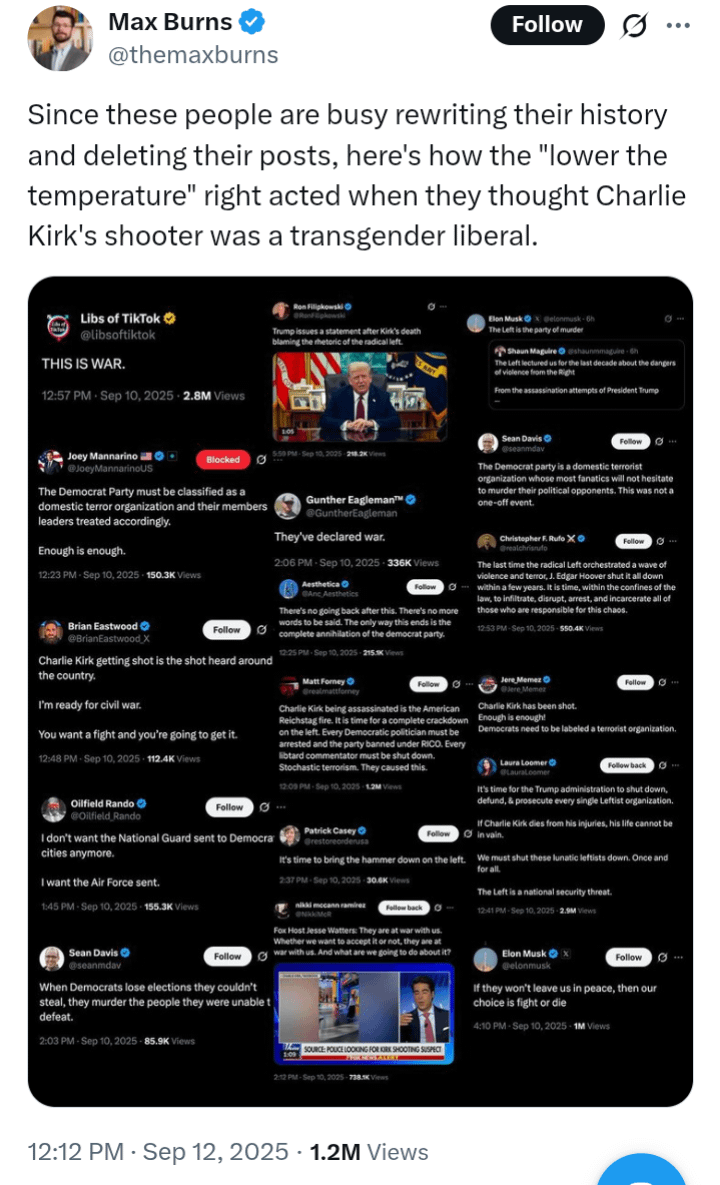
Task: Click red Blocked button by Joey Mannarino
Action: [x=223, y=459]
